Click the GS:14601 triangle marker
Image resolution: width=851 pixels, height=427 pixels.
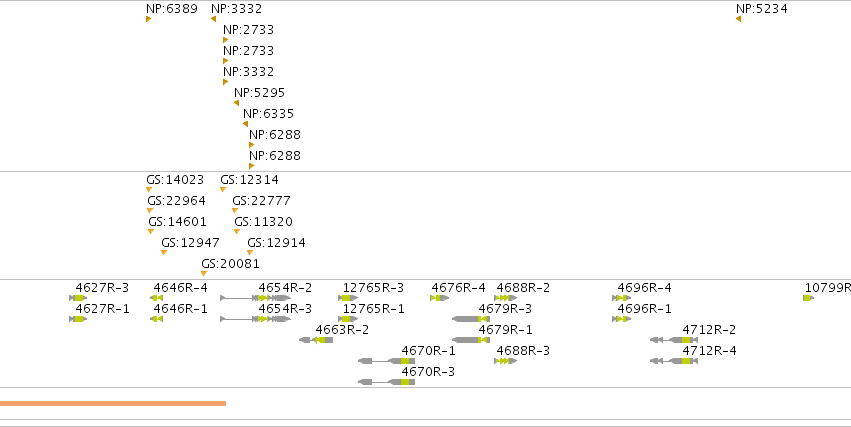(151, 232)
